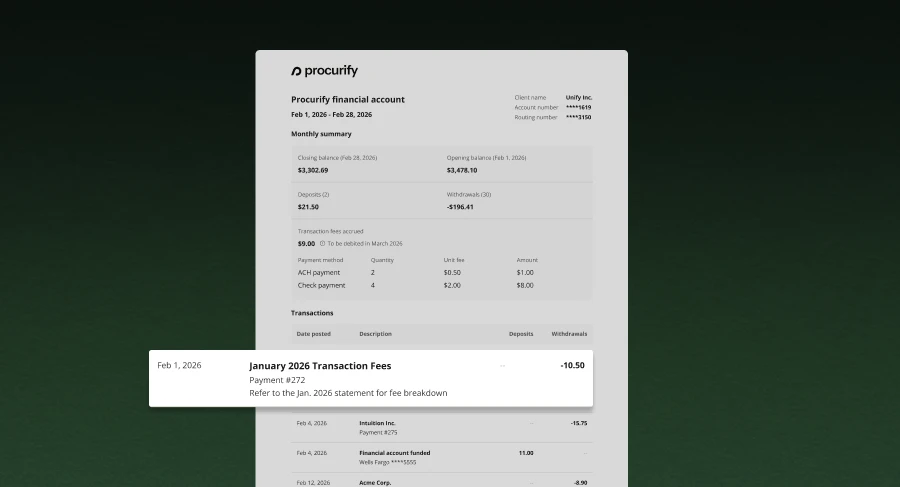Click the "Check payment" row label
Image resolution: width=900 pixels, height=487 pixels.
pos(321,285)
